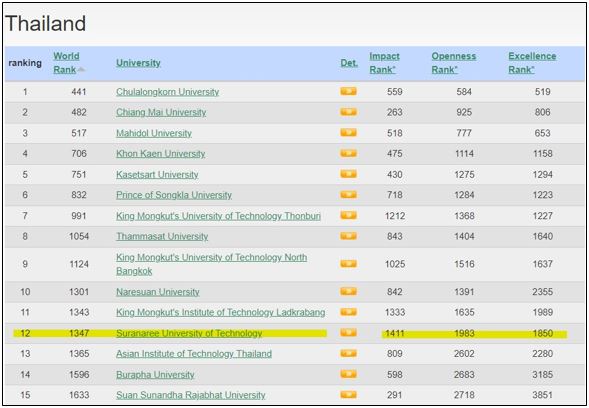Click the Det. column header link
Viewport: 589px width, 408px height.
coord(349,63)
